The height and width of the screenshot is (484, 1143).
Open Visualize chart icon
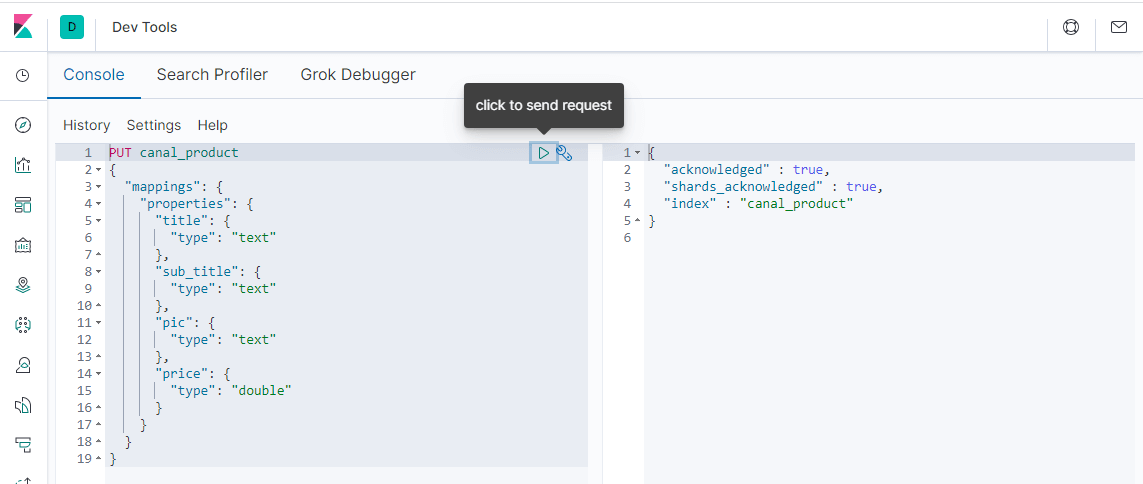[23, 165]
